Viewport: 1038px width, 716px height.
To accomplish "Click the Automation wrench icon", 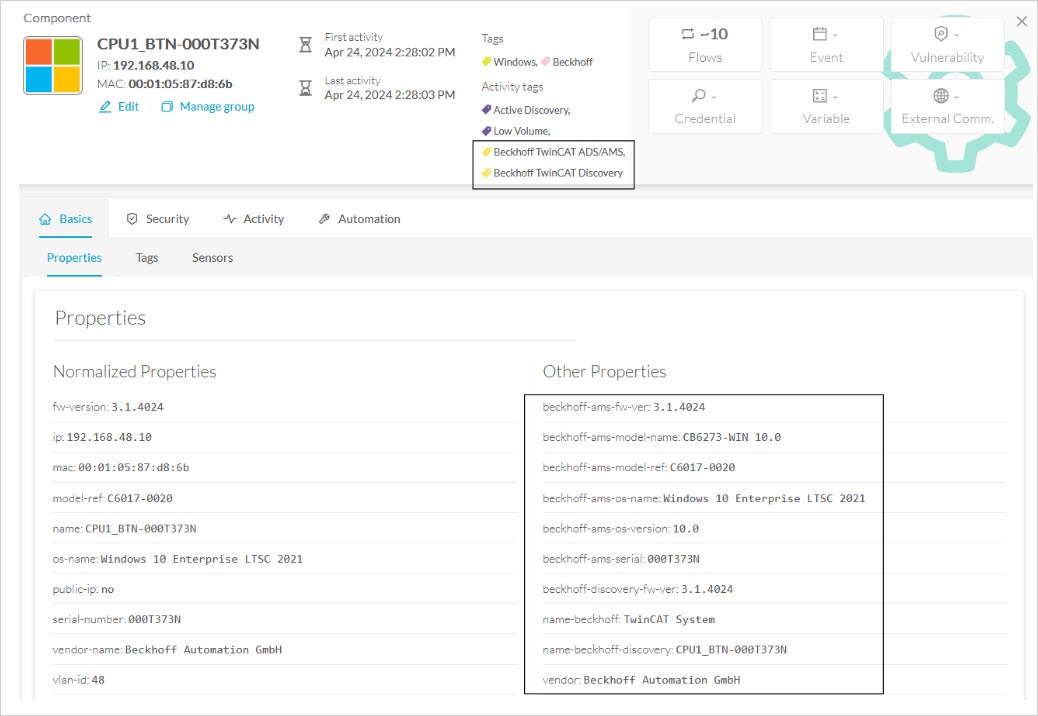I will pos(324,218).
